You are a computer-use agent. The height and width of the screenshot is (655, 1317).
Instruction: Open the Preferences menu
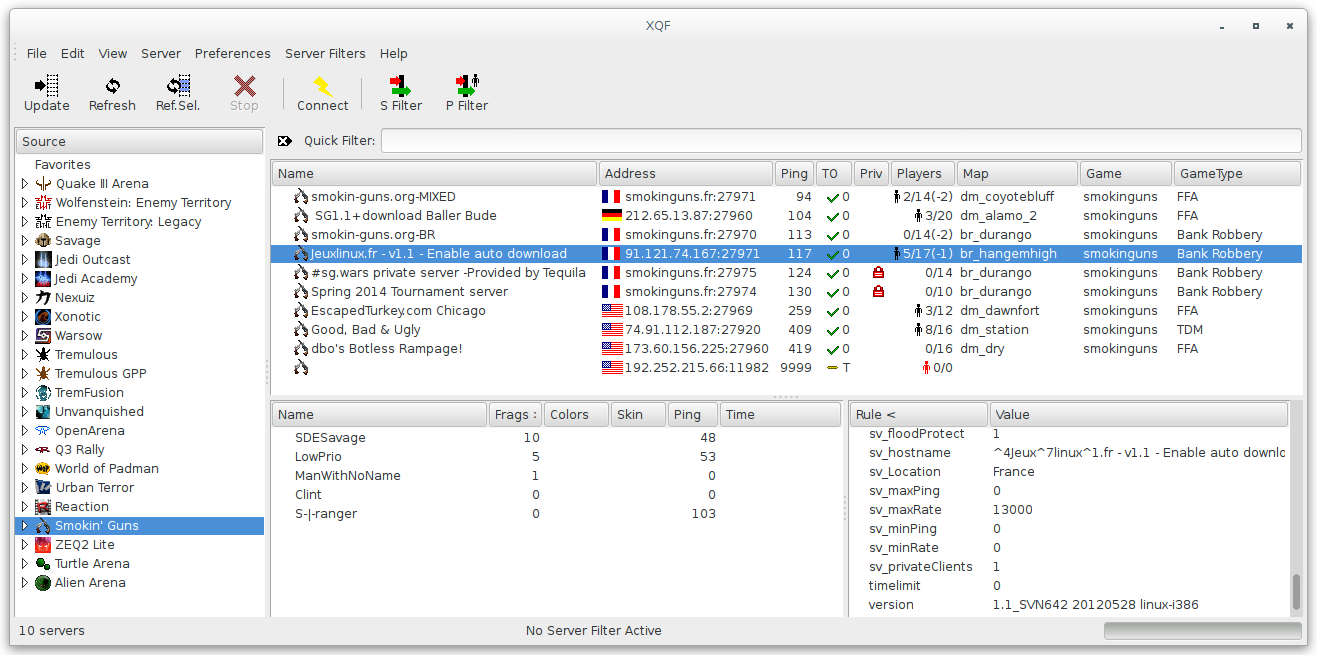coord(232,54)
